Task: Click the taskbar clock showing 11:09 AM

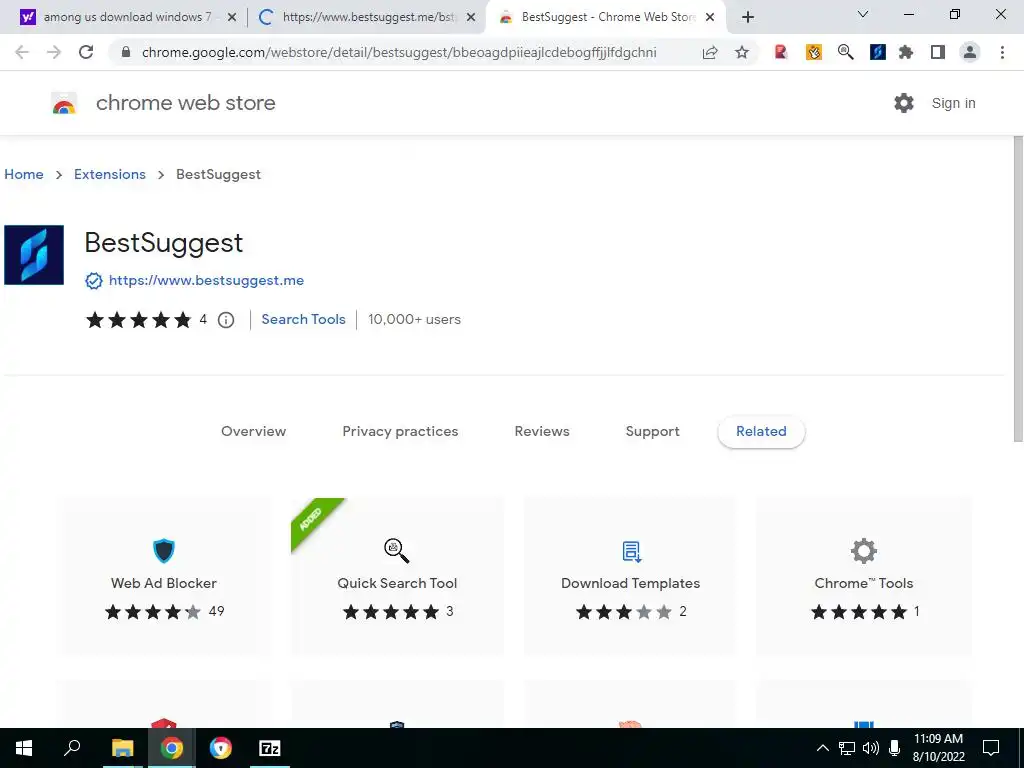Action: click(x=938, y=748)
